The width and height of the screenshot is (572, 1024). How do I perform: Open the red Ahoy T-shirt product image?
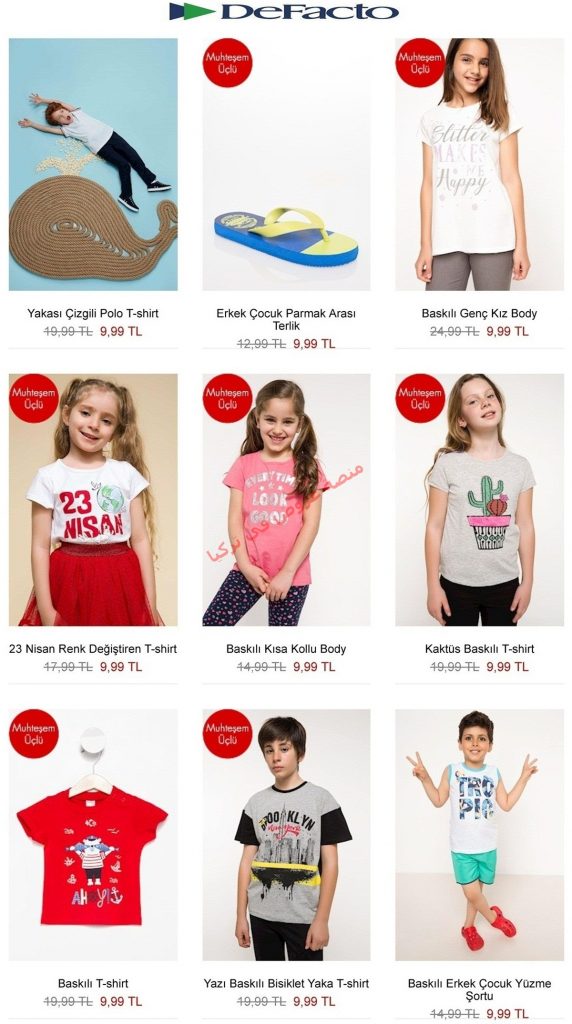pyautogui.click(x=93, y=835)
